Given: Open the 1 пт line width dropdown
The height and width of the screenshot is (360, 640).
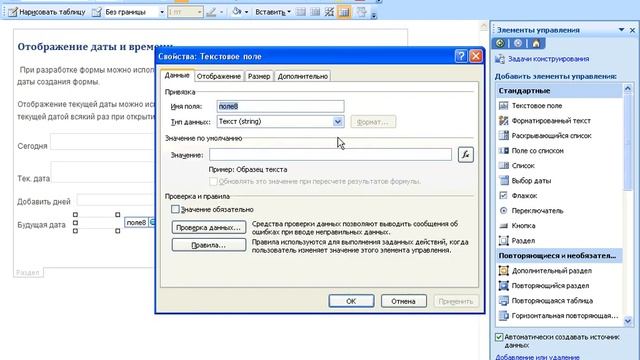Looking at the screenshot, I should point(199,12).
